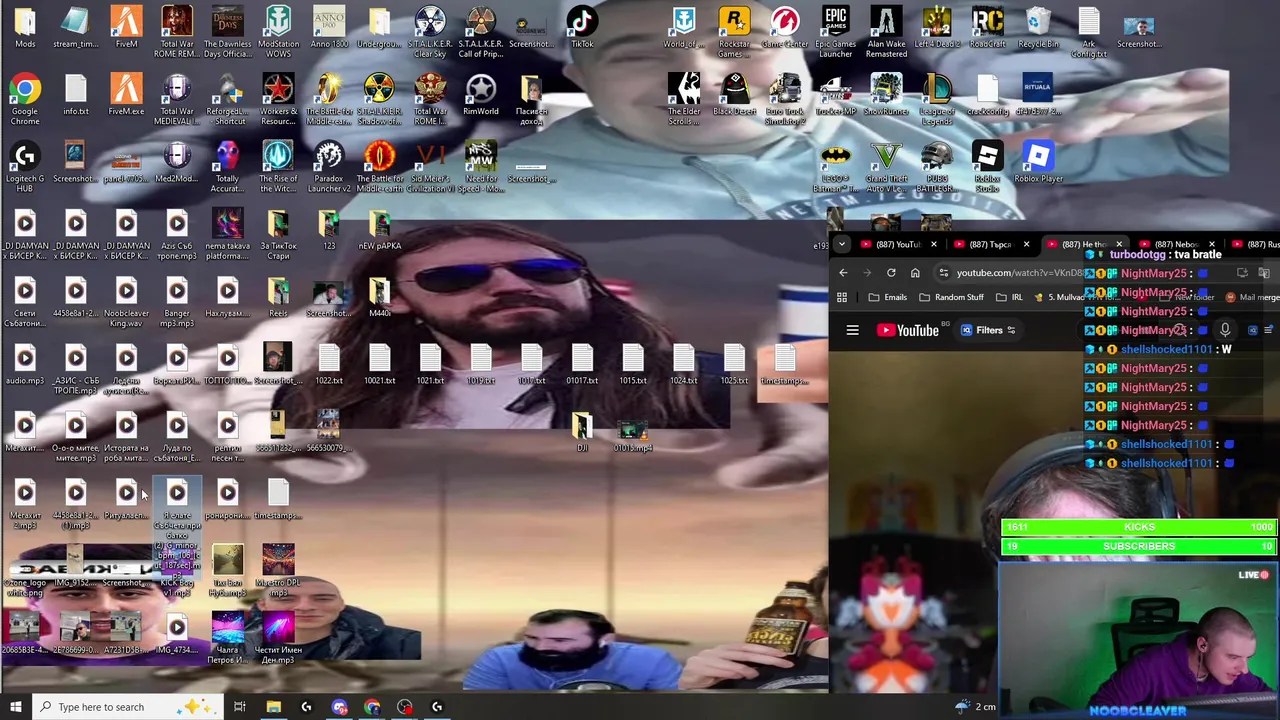
Task: Search YouTube with voice microphone
Action: tap(1225, 330)
